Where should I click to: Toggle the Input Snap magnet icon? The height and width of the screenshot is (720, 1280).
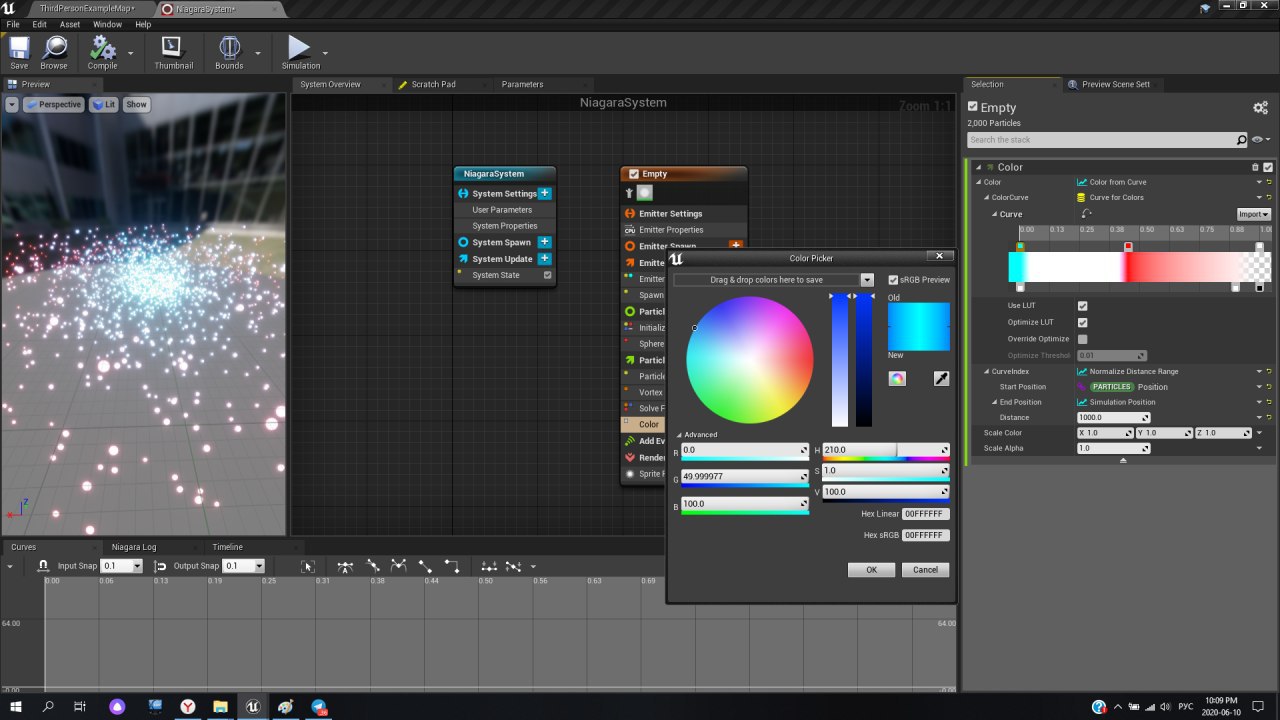(x=44, y=566)
